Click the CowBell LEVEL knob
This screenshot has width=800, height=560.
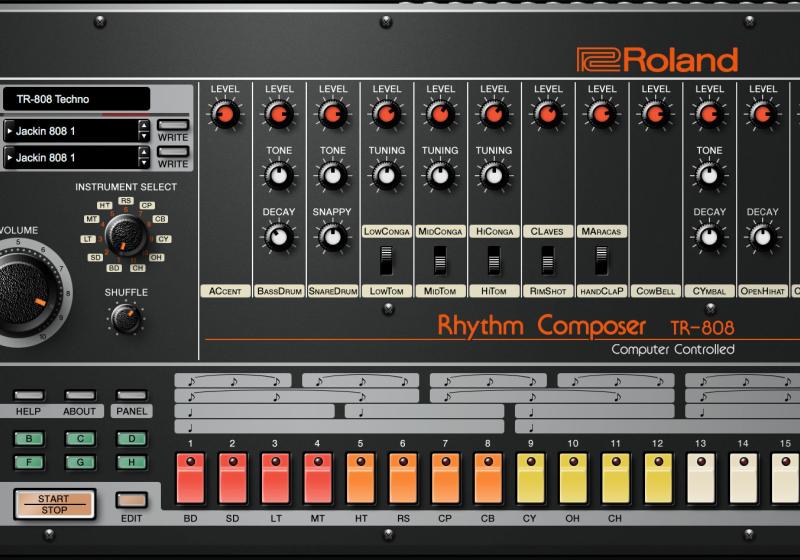tap(656, 114)
